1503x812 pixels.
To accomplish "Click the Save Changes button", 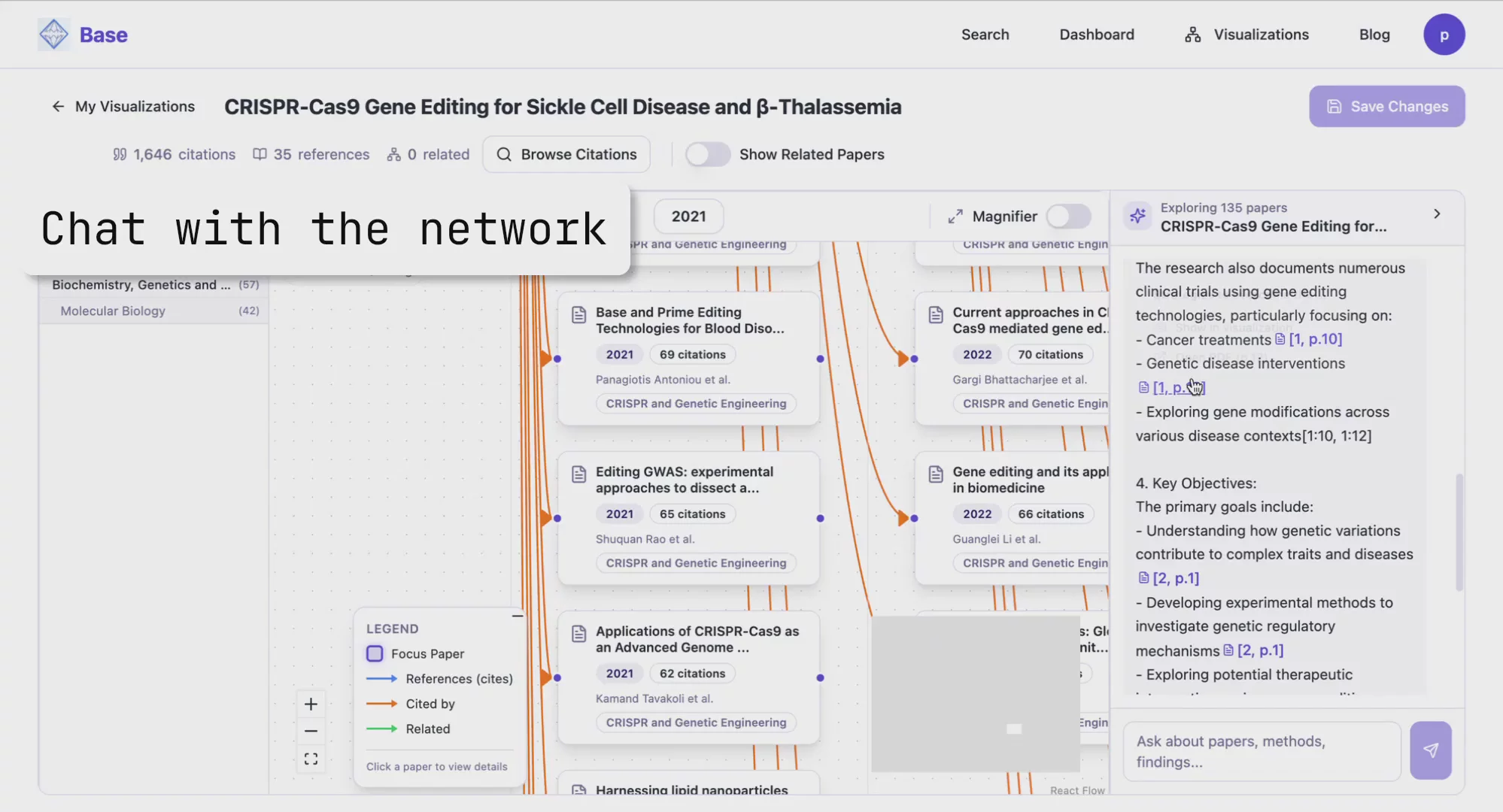I will [1386, 107].
